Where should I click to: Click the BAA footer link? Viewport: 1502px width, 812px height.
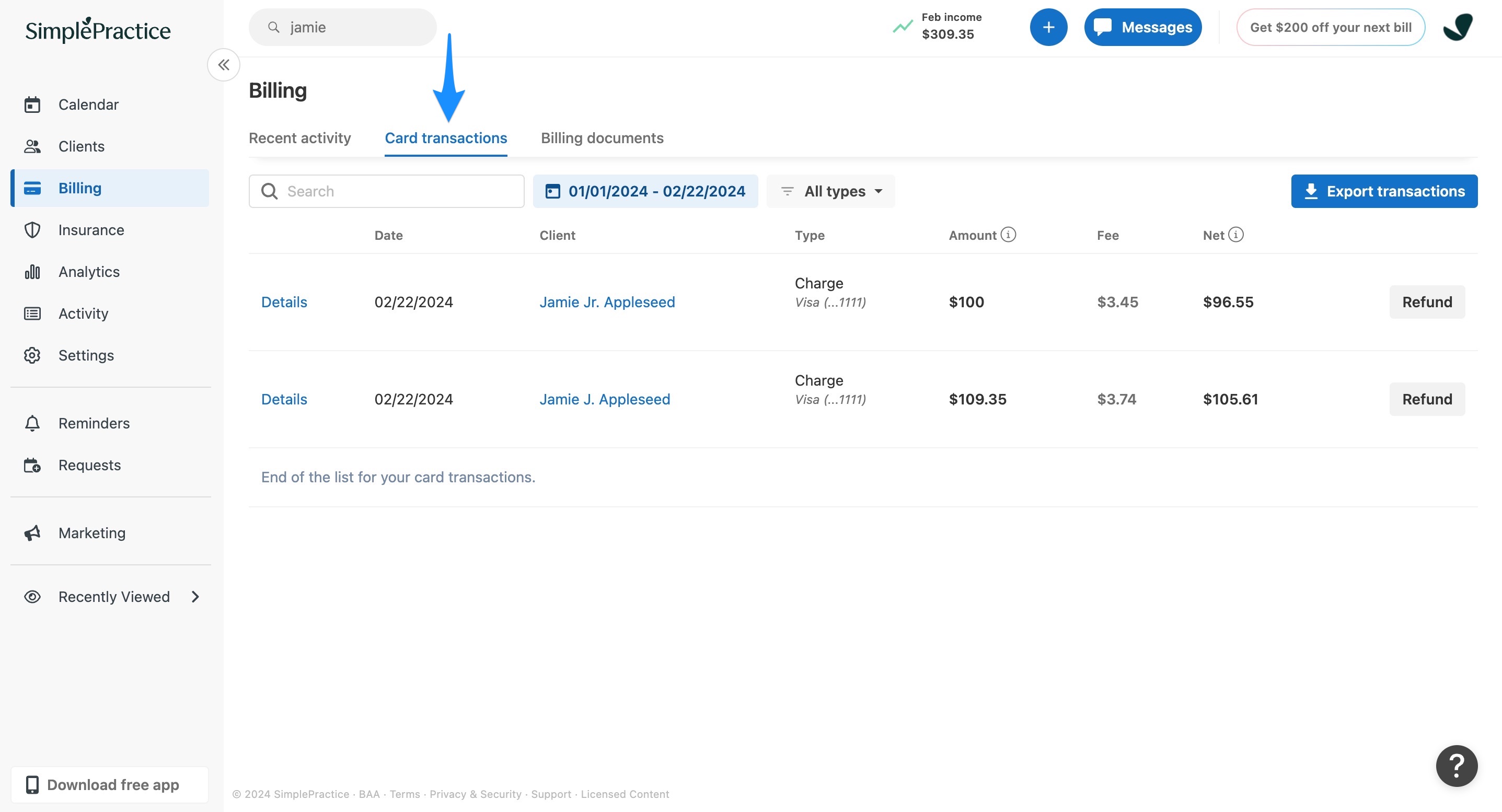[369, 794]
